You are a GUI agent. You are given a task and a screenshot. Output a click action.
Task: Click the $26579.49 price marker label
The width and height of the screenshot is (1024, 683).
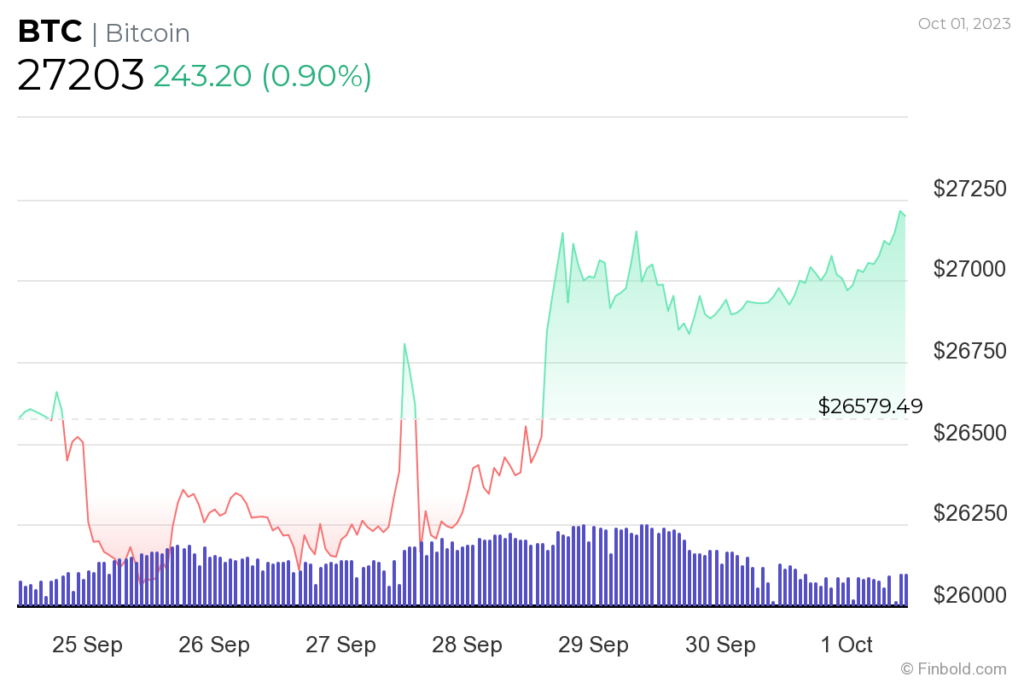click(869, 406)
